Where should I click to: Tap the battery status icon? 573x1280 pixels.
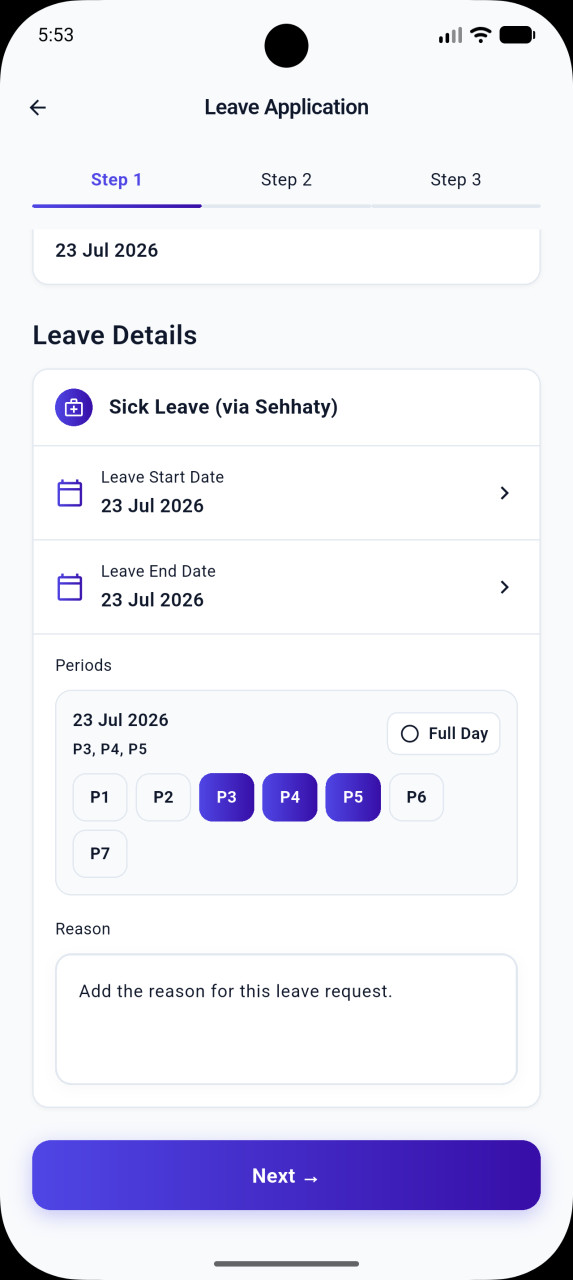pos(517,35)
